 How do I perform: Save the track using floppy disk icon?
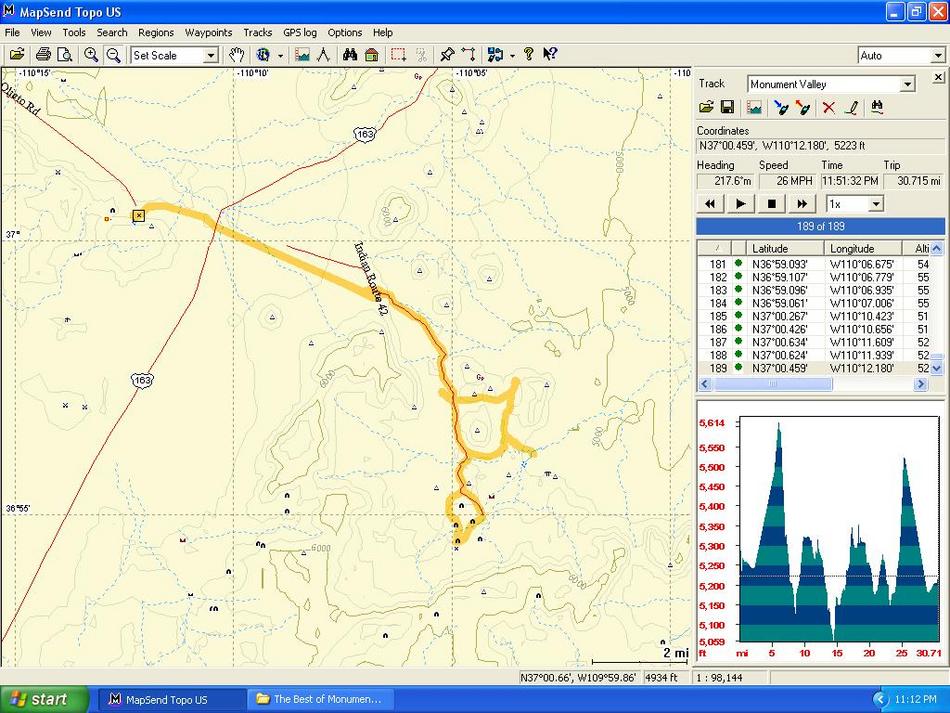(x=728, y=107)
